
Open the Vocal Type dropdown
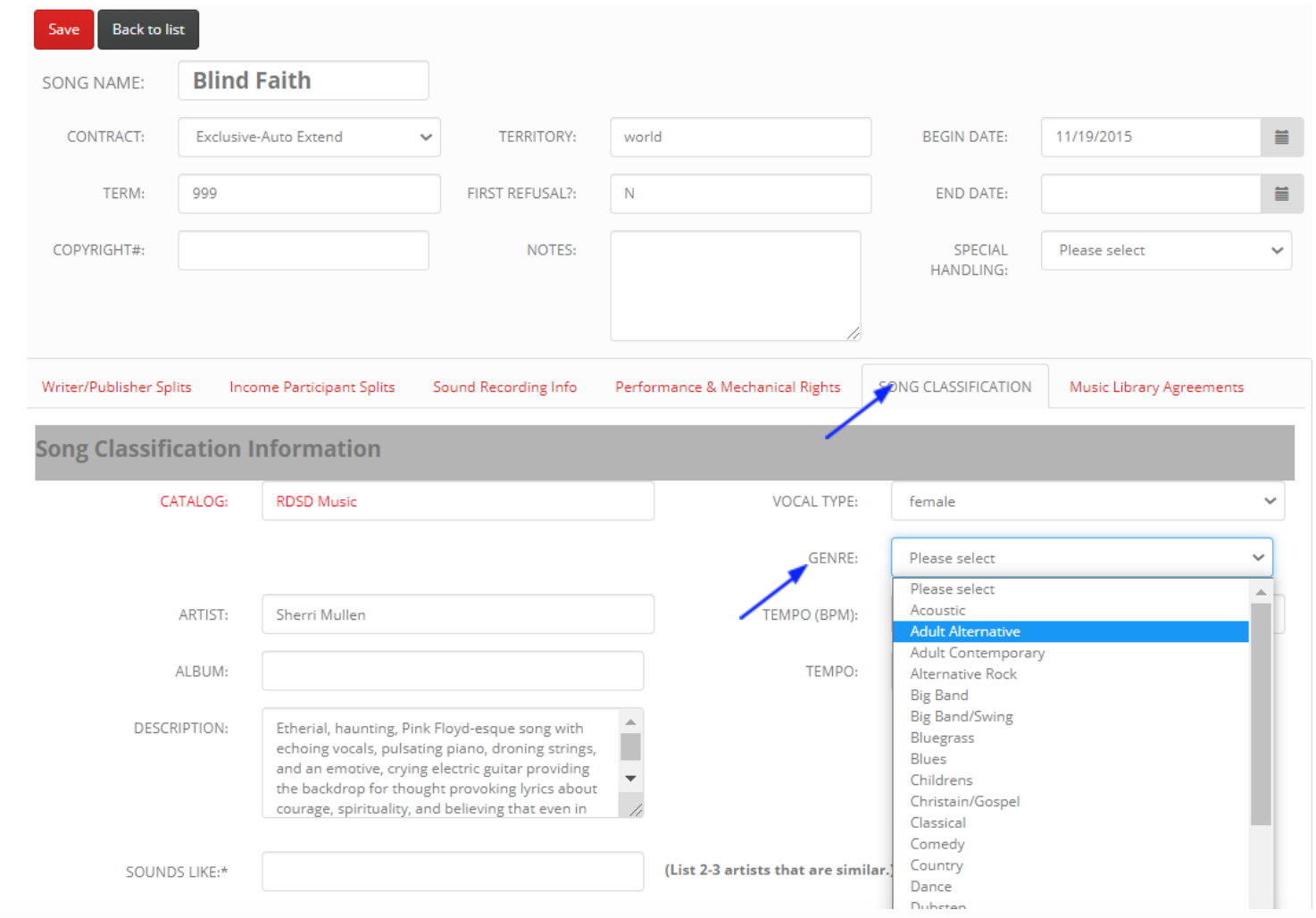1087,502
